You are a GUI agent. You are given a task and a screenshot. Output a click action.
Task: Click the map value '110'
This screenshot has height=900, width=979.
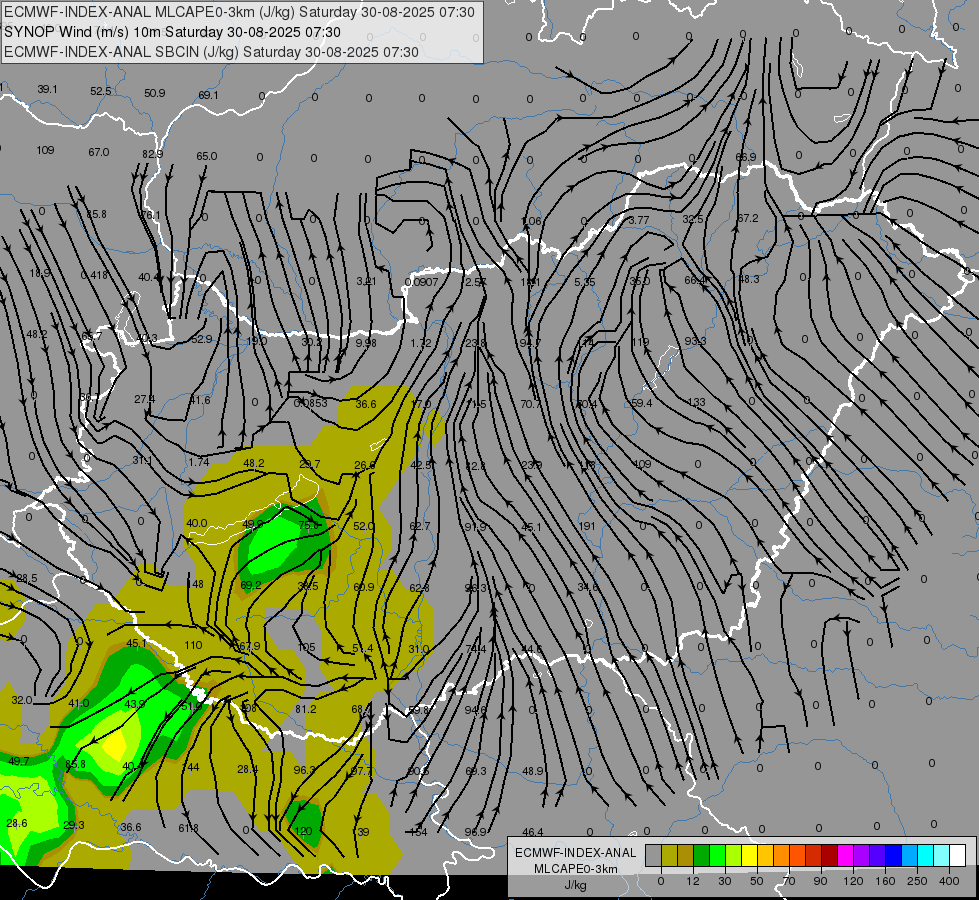tap(193, 645)
